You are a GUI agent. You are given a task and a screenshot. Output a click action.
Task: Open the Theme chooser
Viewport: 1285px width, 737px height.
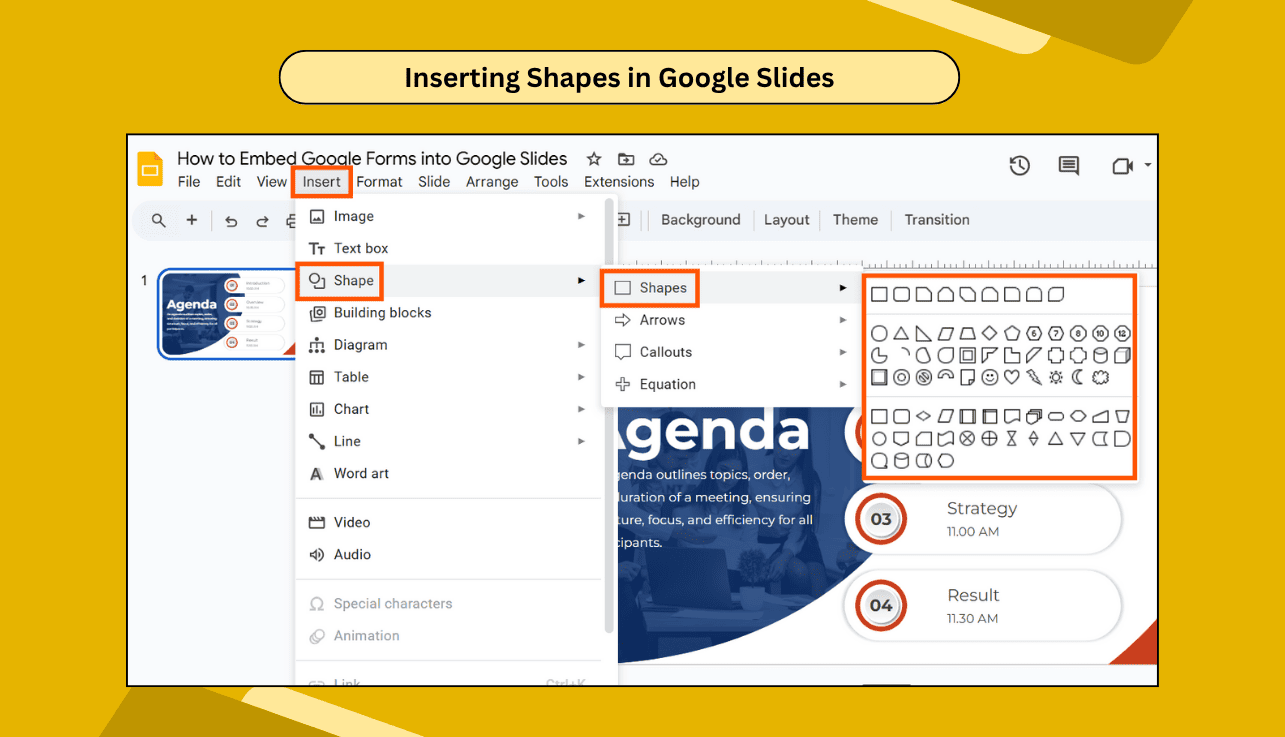point(855,219)
